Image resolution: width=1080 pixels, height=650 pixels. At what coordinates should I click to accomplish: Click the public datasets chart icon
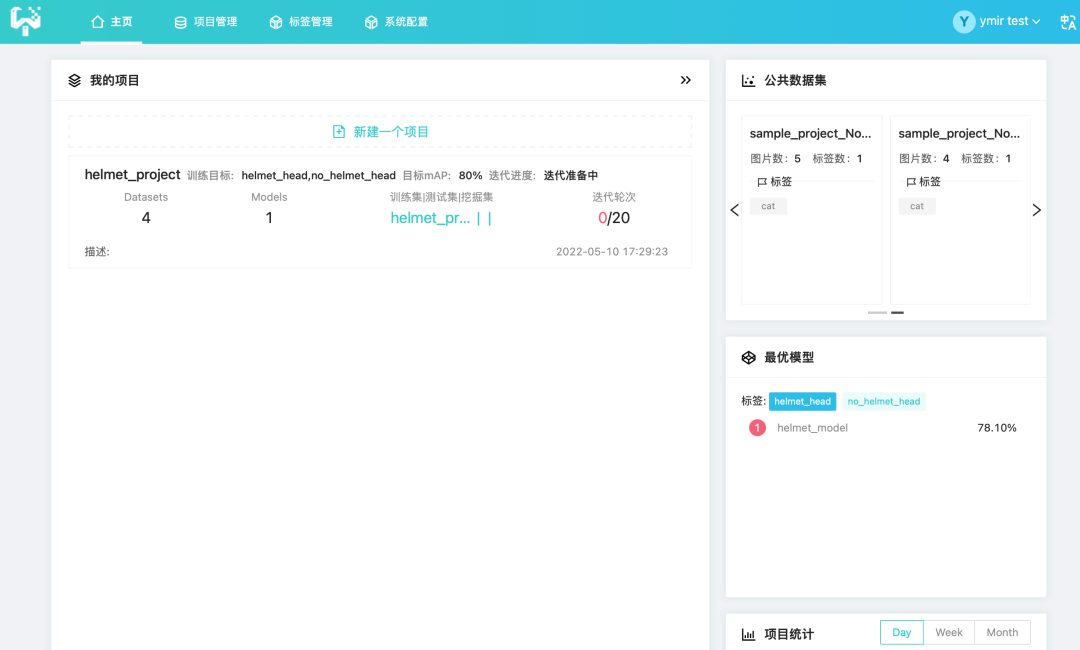pos(748,80)
